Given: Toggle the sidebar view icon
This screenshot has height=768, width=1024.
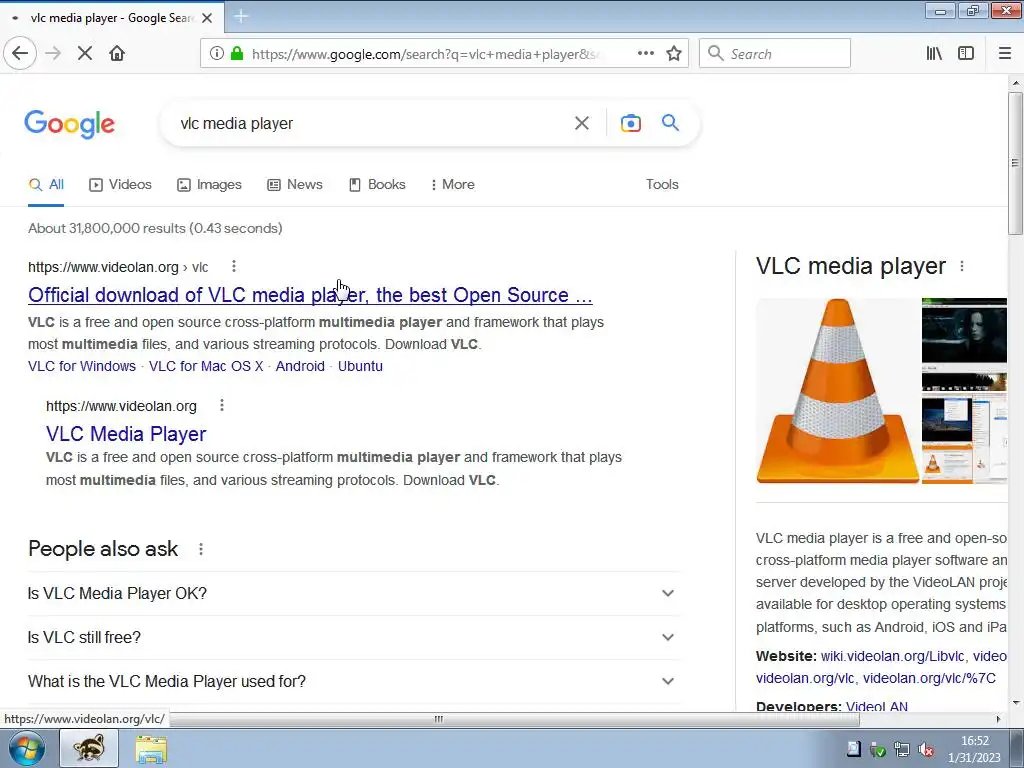Looking at the screenshot, I should click(x=966, y=54).
